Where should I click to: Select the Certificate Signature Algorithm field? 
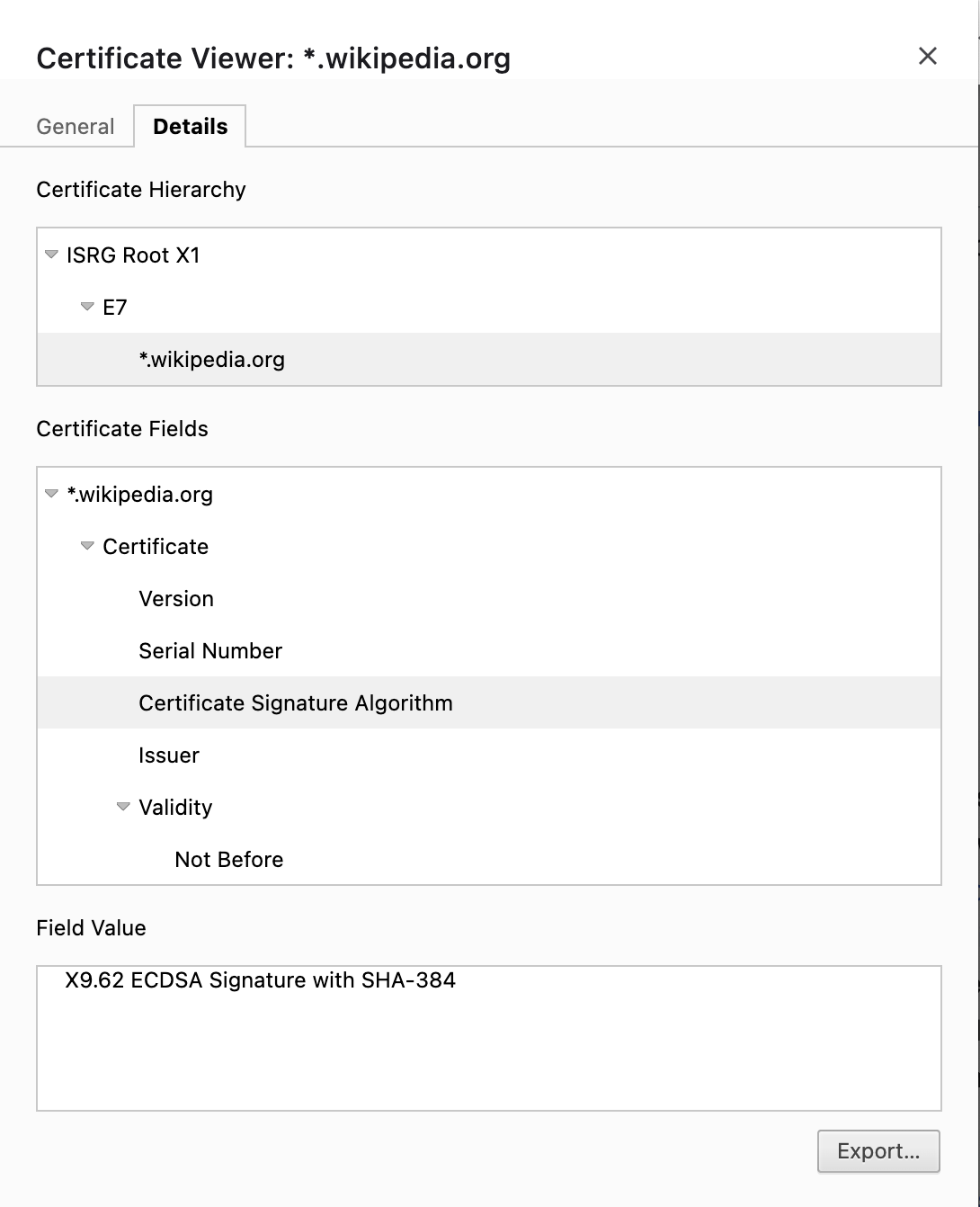click(295, 702)
